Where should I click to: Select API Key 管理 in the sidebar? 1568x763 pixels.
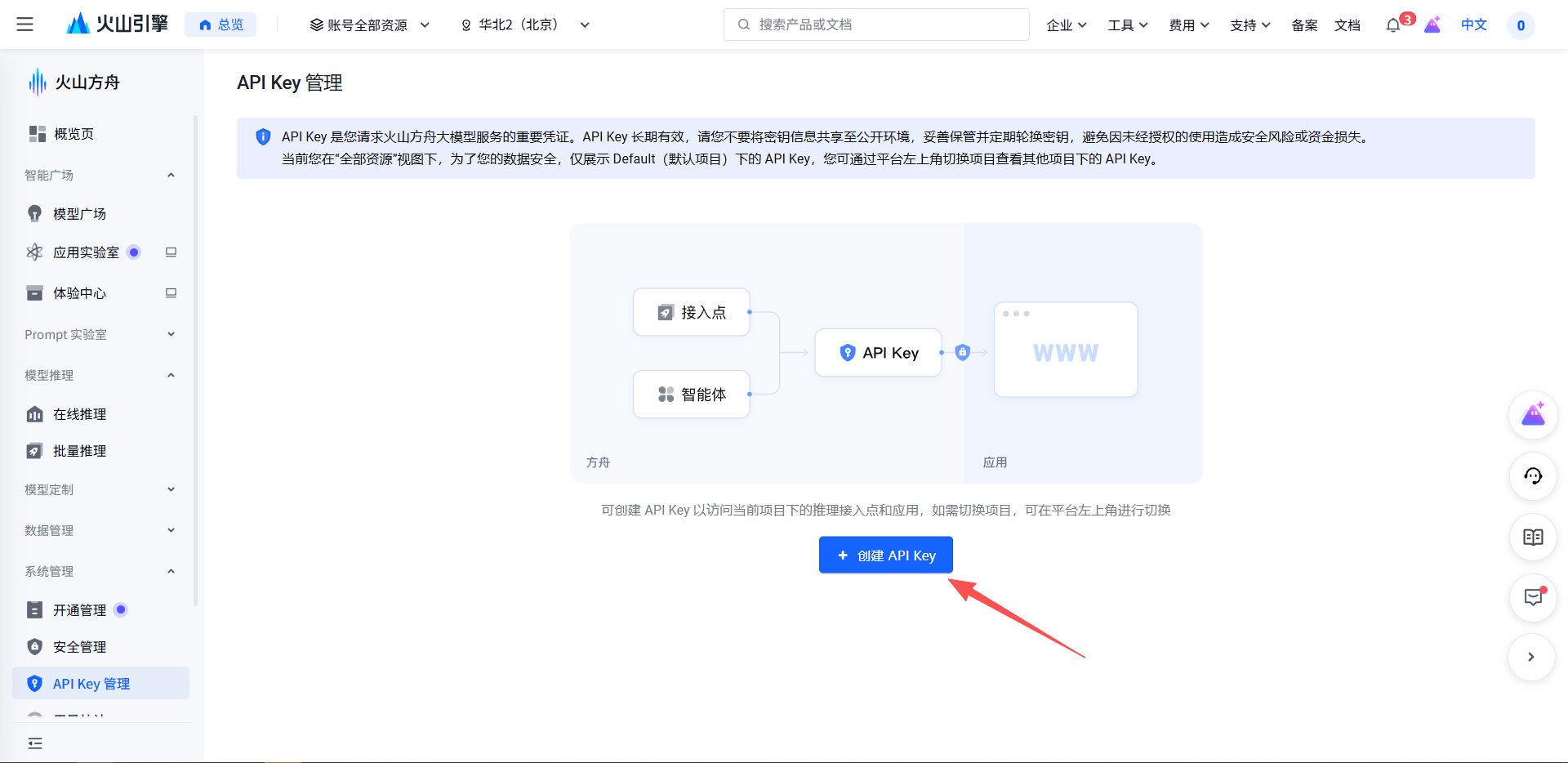pyautogui.click(x=100, y=684)
